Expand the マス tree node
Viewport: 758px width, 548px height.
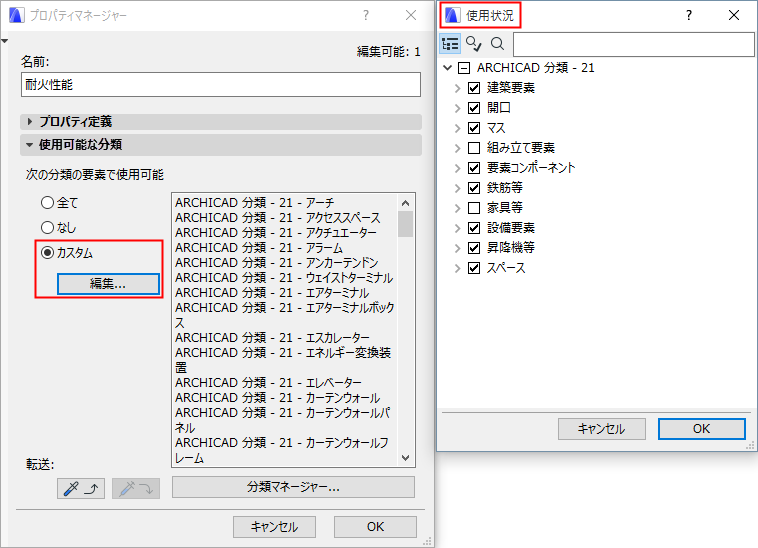point(457,128)
